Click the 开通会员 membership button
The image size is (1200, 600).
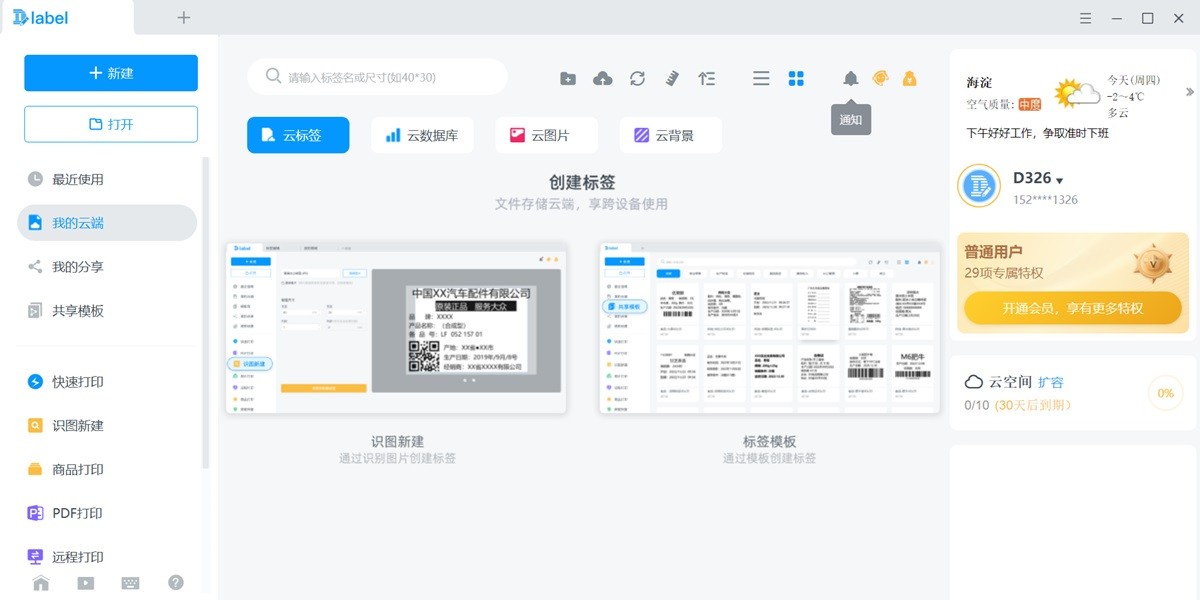1072,308
